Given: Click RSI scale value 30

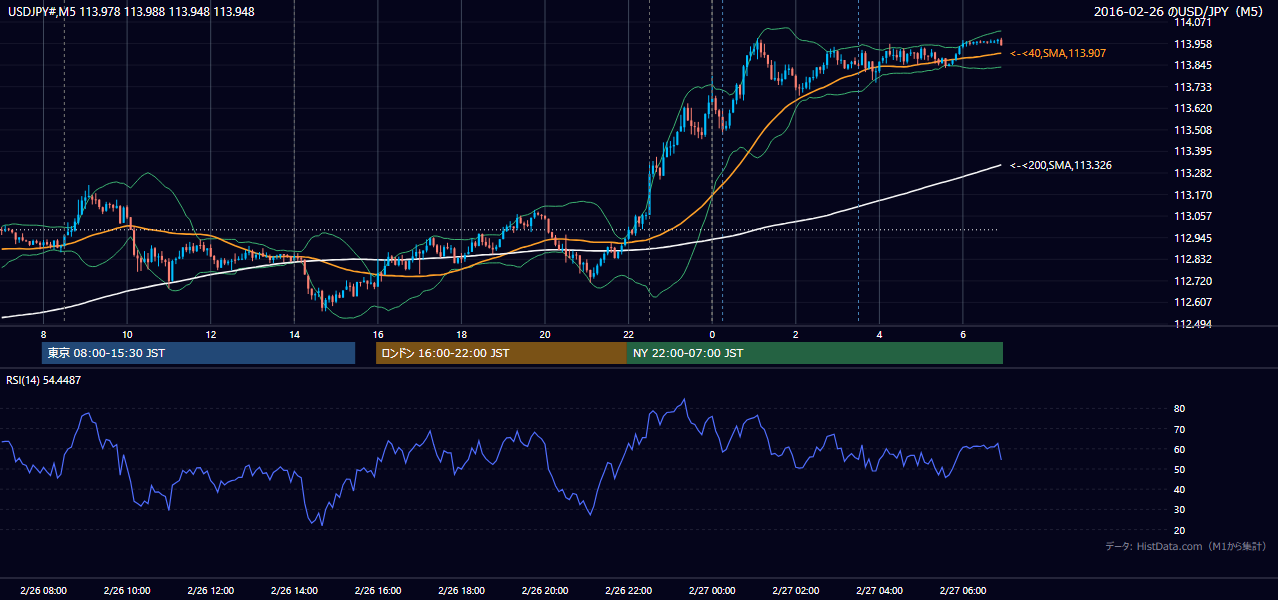Looking at the screenshot, I should [x=1180, y=510].
